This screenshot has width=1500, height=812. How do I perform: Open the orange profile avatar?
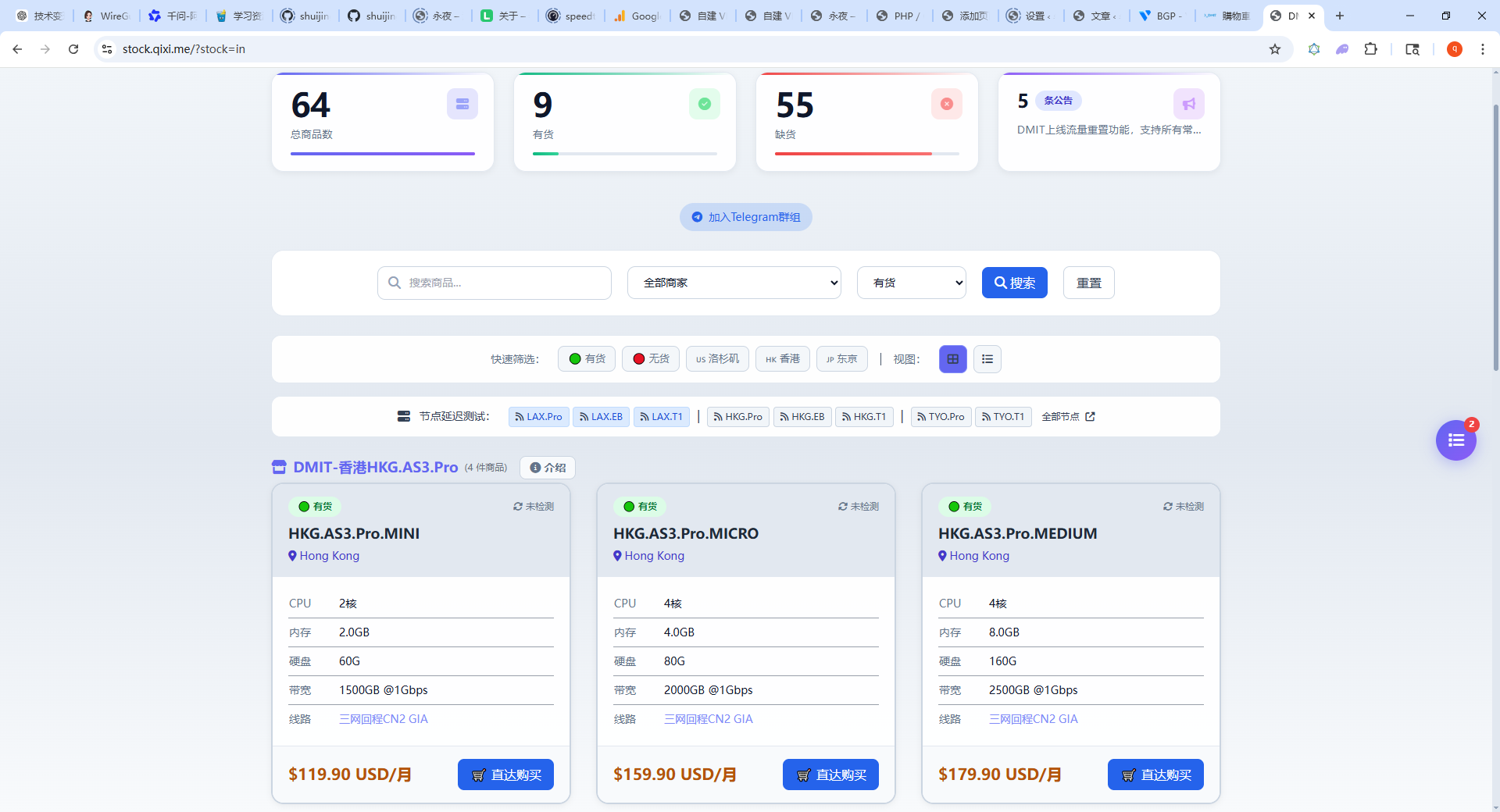pyautogui.click(x=1455, y=49)
